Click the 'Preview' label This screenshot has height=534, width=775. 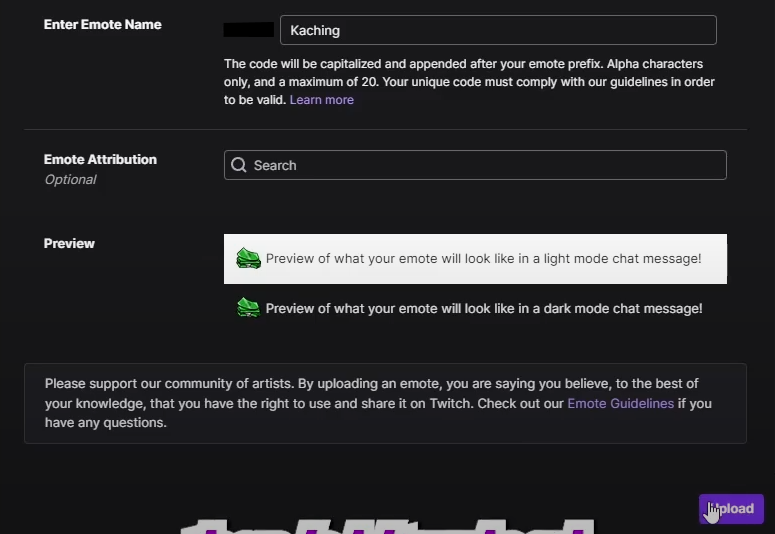click(69, 243)
